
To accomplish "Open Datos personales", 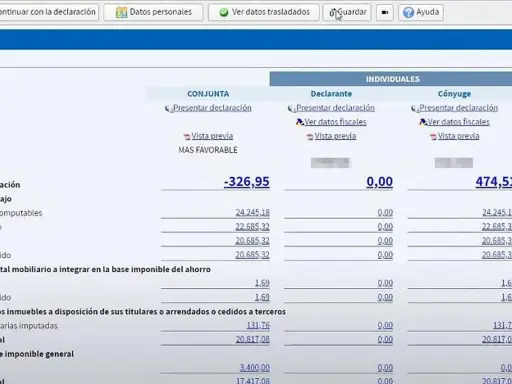I will click(x=153, y=12).
